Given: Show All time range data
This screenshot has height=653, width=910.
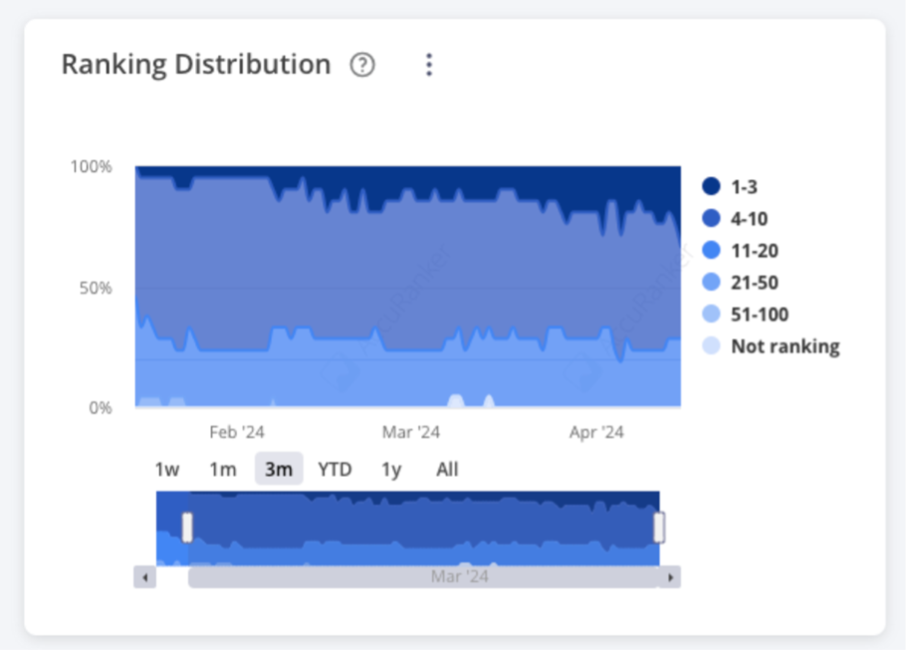Looking at the screenshot, I should coord(447,469).
